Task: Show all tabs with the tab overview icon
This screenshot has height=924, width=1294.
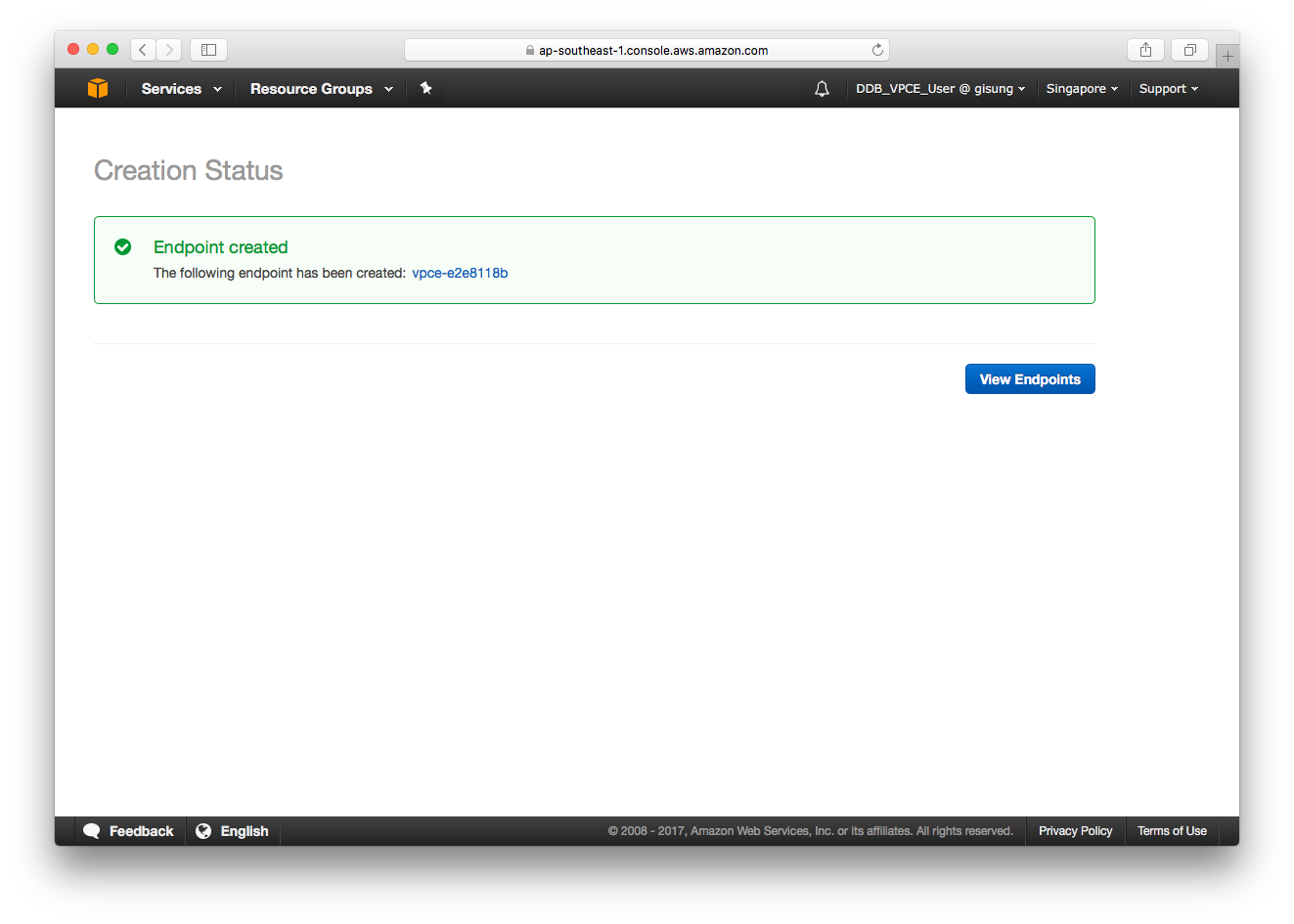Action: (x=1189, y=49)
